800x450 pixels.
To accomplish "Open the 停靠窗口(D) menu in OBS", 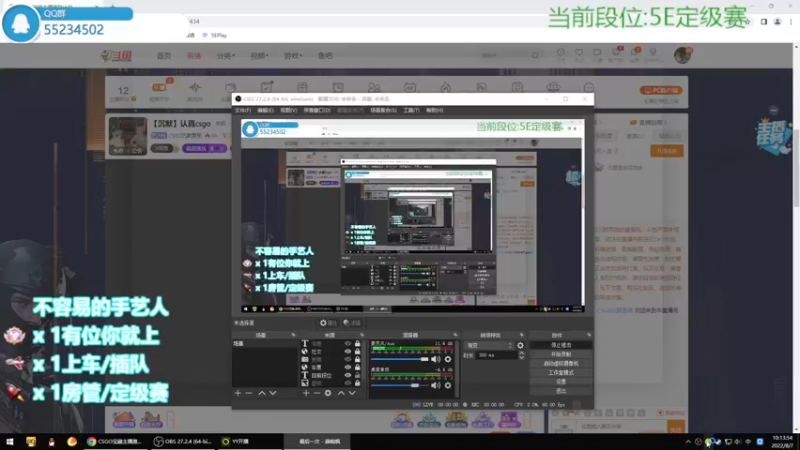I will tap(317, 110).
